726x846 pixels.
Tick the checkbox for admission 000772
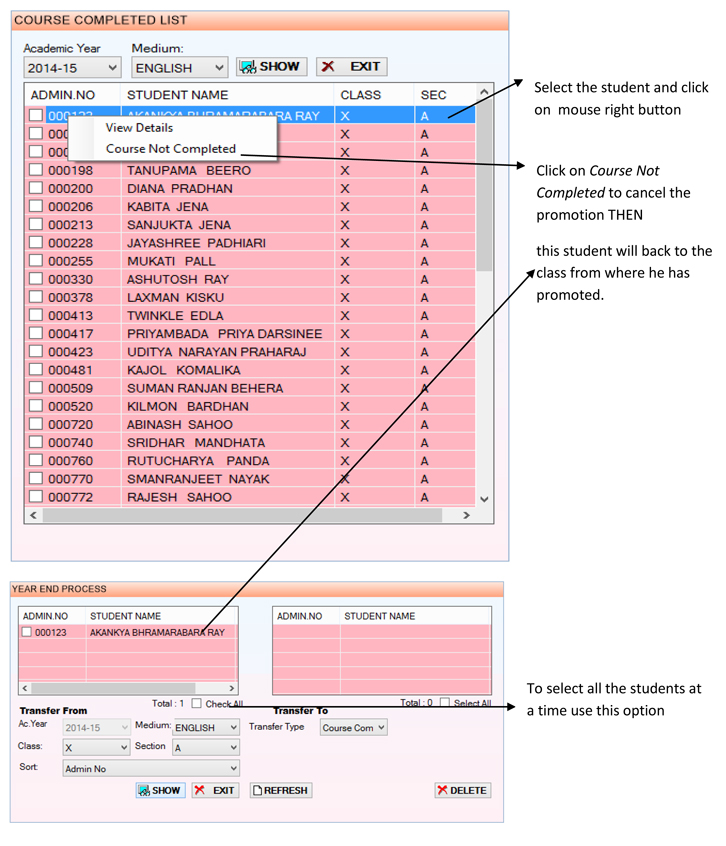pyautogui.click(x=36, y=497)
